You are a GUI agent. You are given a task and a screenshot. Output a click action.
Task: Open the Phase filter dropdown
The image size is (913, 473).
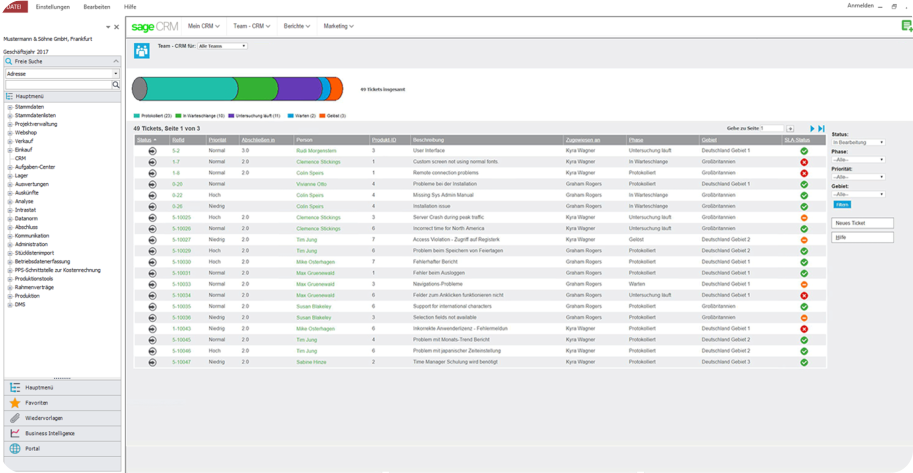858,160
